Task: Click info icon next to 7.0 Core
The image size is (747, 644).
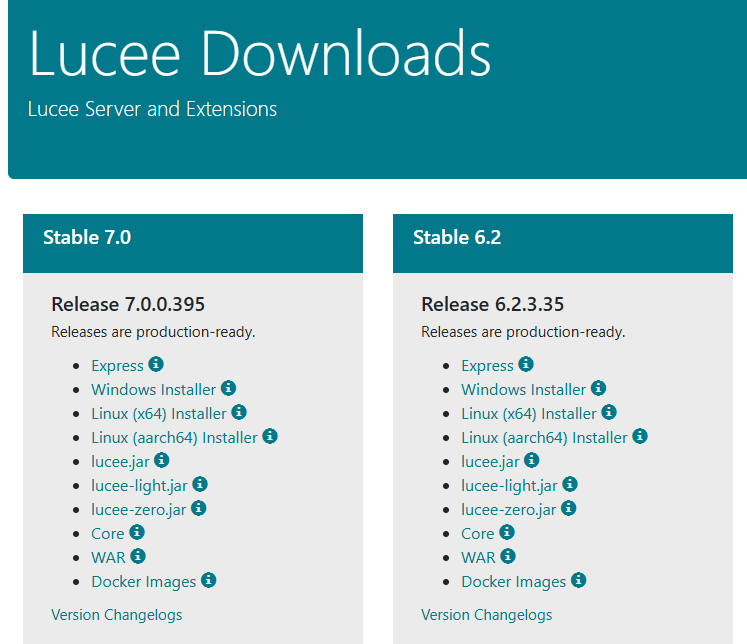Action: [x=137, y=532]
